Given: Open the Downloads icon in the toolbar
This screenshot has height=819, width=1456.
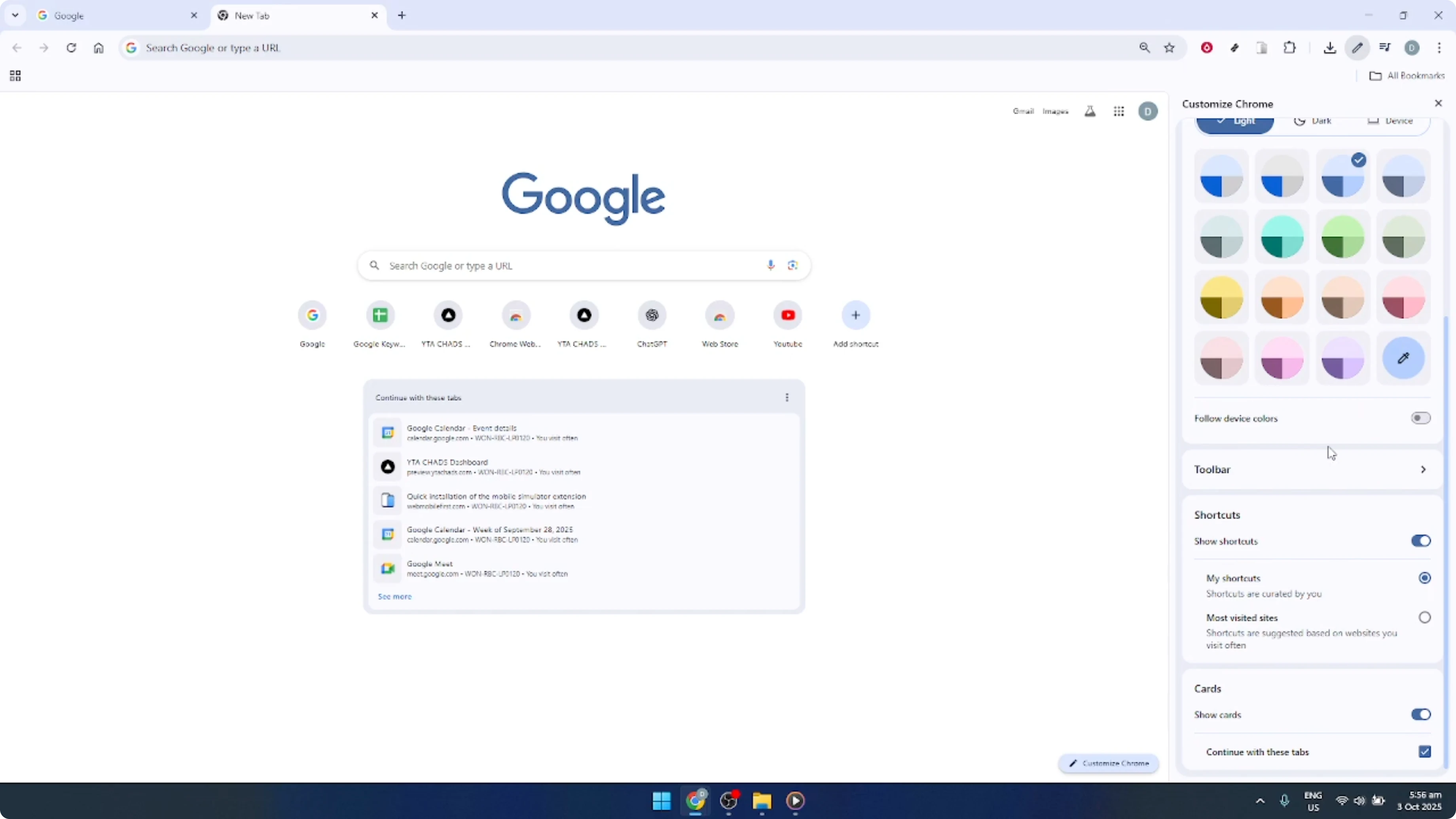Looking at the screenshot, I should pyautogui.click(x=1329, y=48).
